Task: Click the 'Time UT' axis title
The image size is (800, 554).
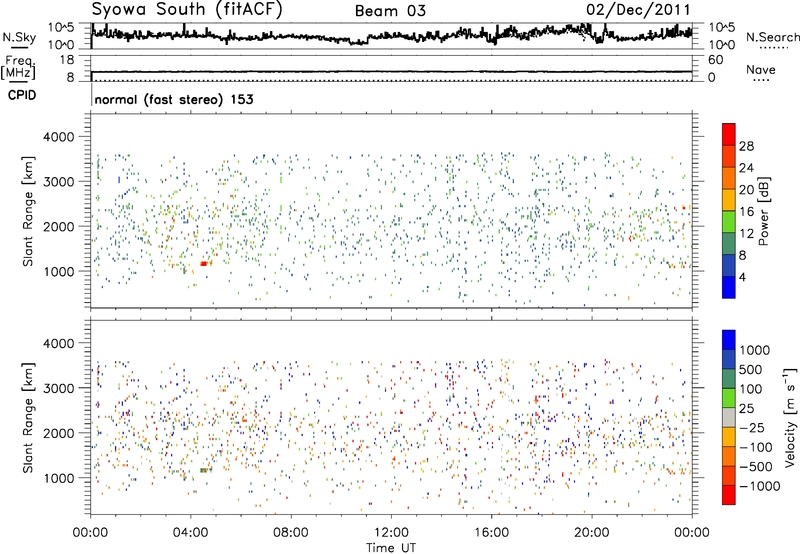Action: 391,548
